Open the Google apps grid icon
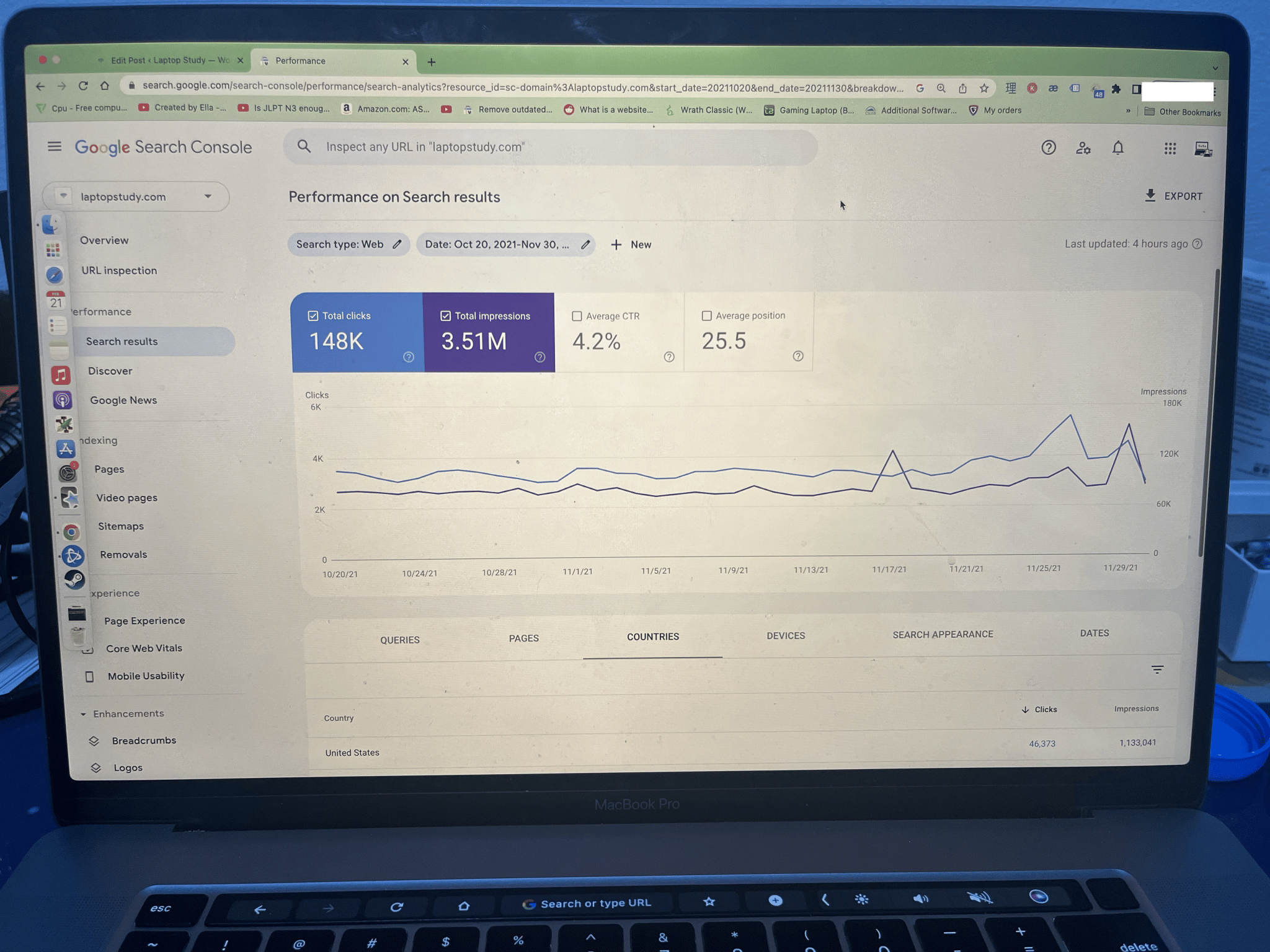The image size is (1270, 952). tap(1170, 148)
